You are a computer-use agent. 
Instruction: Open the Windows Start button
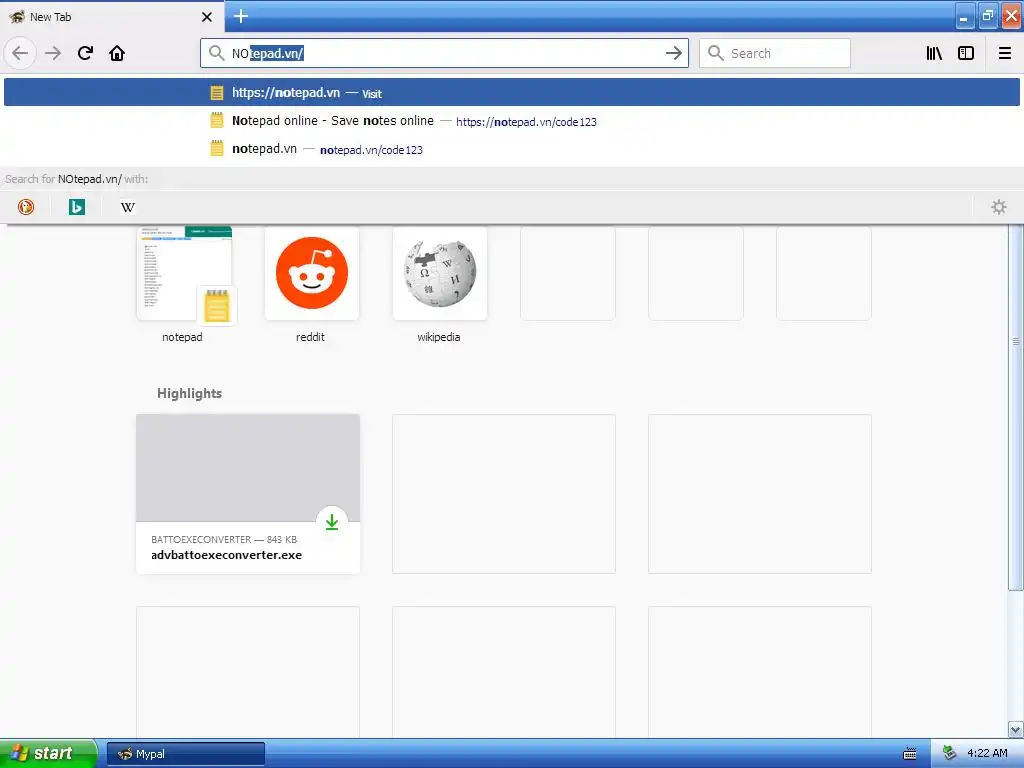[x=48, y=753]
